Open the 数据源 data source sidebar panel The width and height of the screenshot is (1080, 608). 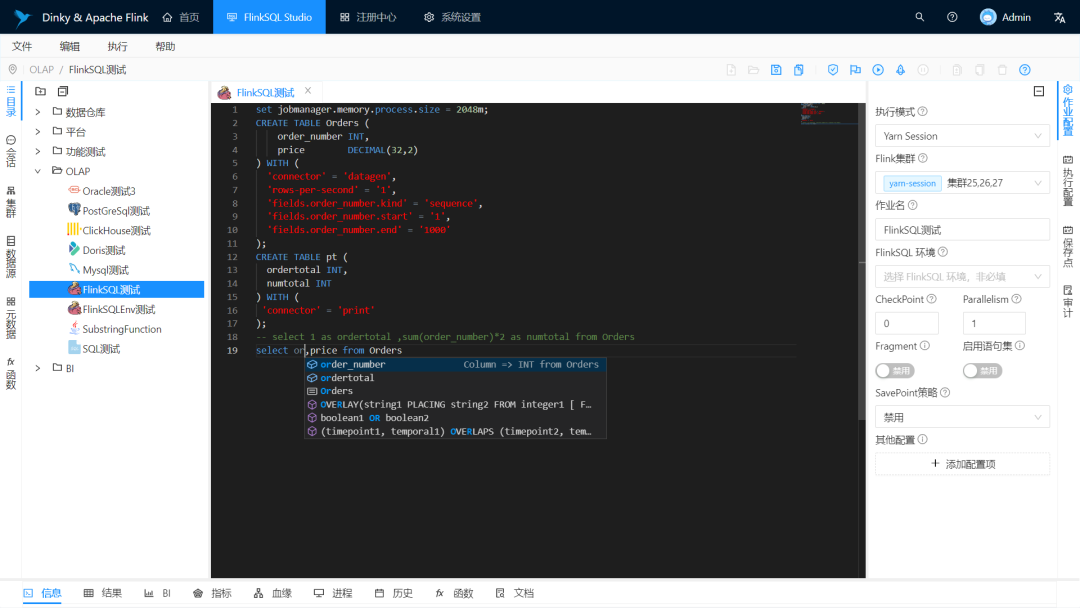[x=11, y=257]
